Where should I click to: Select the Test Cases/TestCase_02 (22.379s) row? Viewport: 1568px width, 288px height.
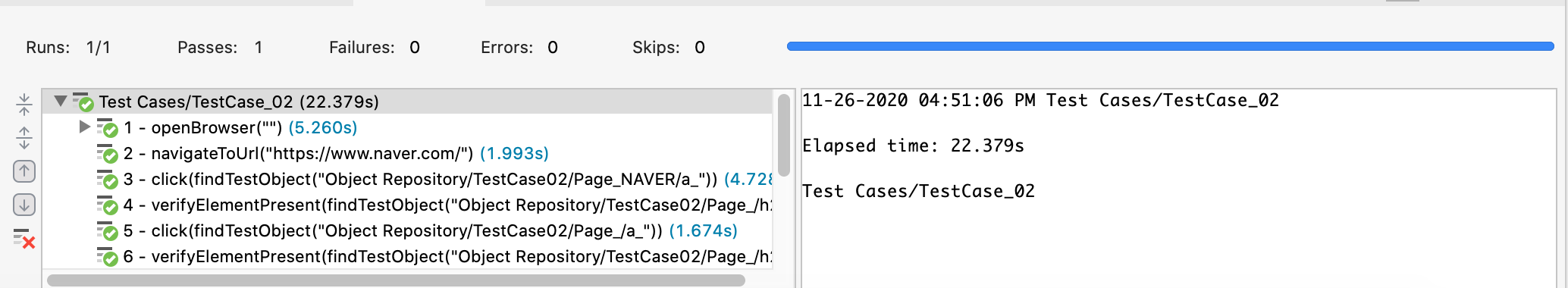(408, 102)
